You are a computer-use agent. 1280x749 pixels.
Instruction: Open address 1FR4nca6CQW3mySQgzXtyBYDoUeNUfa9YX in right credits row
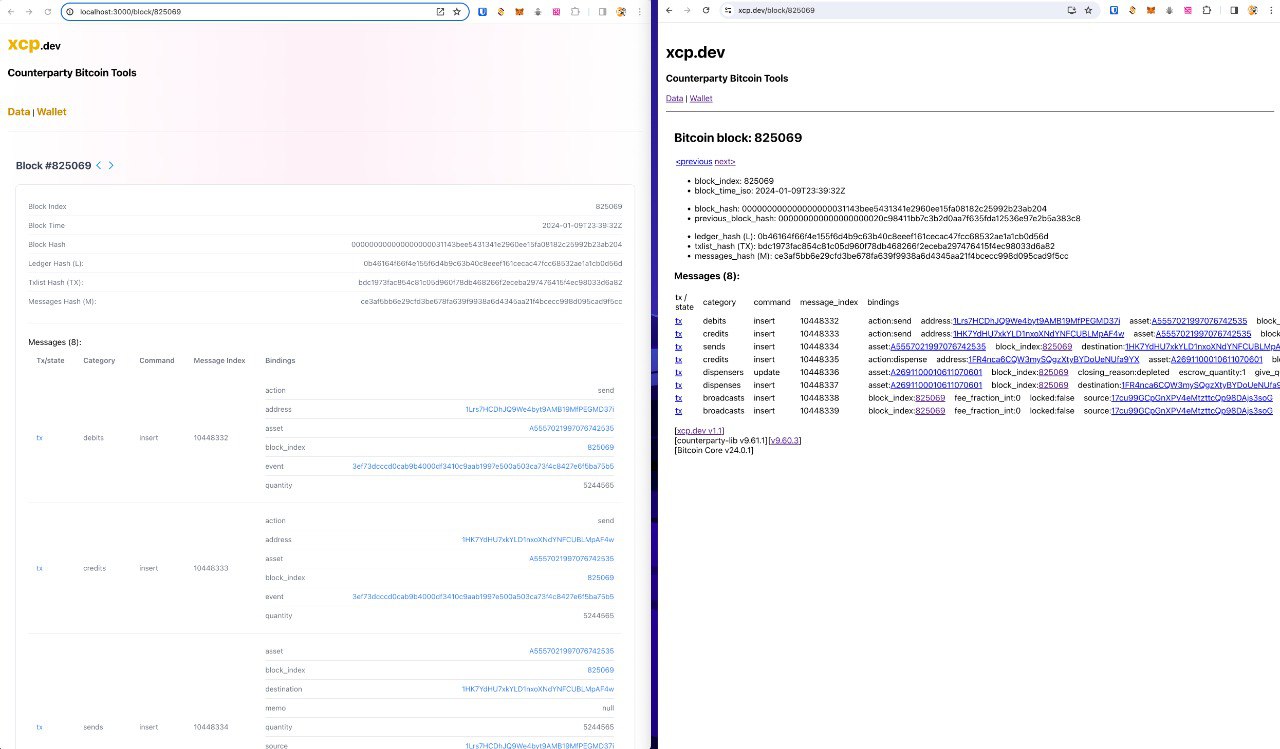tap(1054, 359)
